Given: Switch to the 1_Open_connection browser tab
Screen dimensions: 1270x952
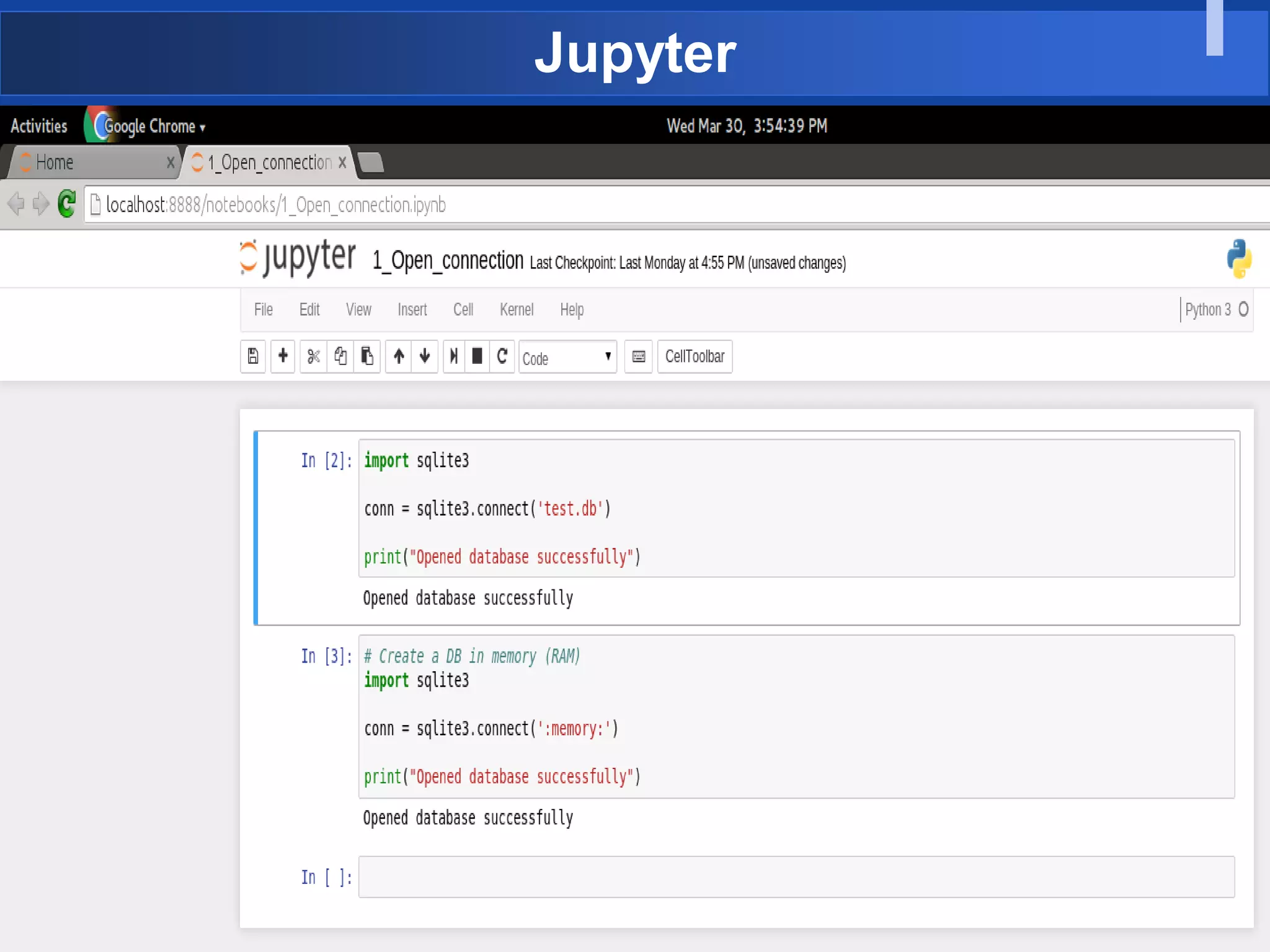Looking at the screenshot, I should point(269,162).
